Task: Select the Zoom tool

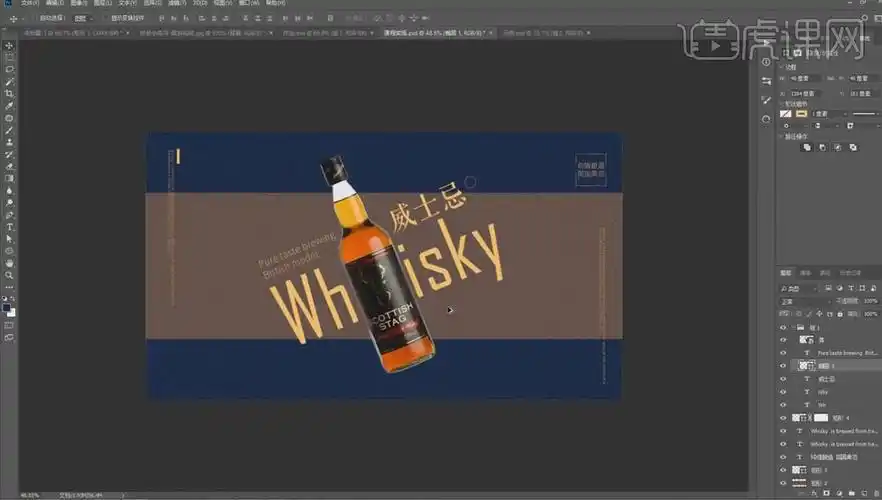Action: point(9,275)
